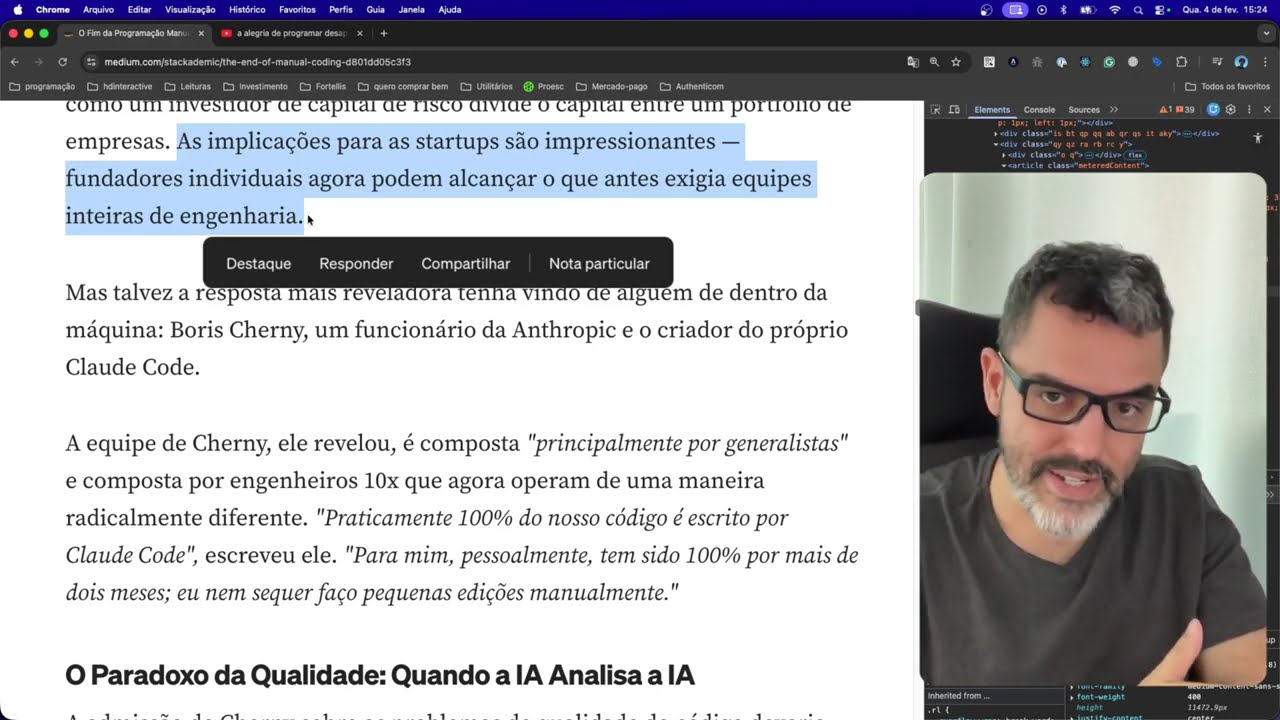Click the blue price tag extension icon

[1157, 62]
